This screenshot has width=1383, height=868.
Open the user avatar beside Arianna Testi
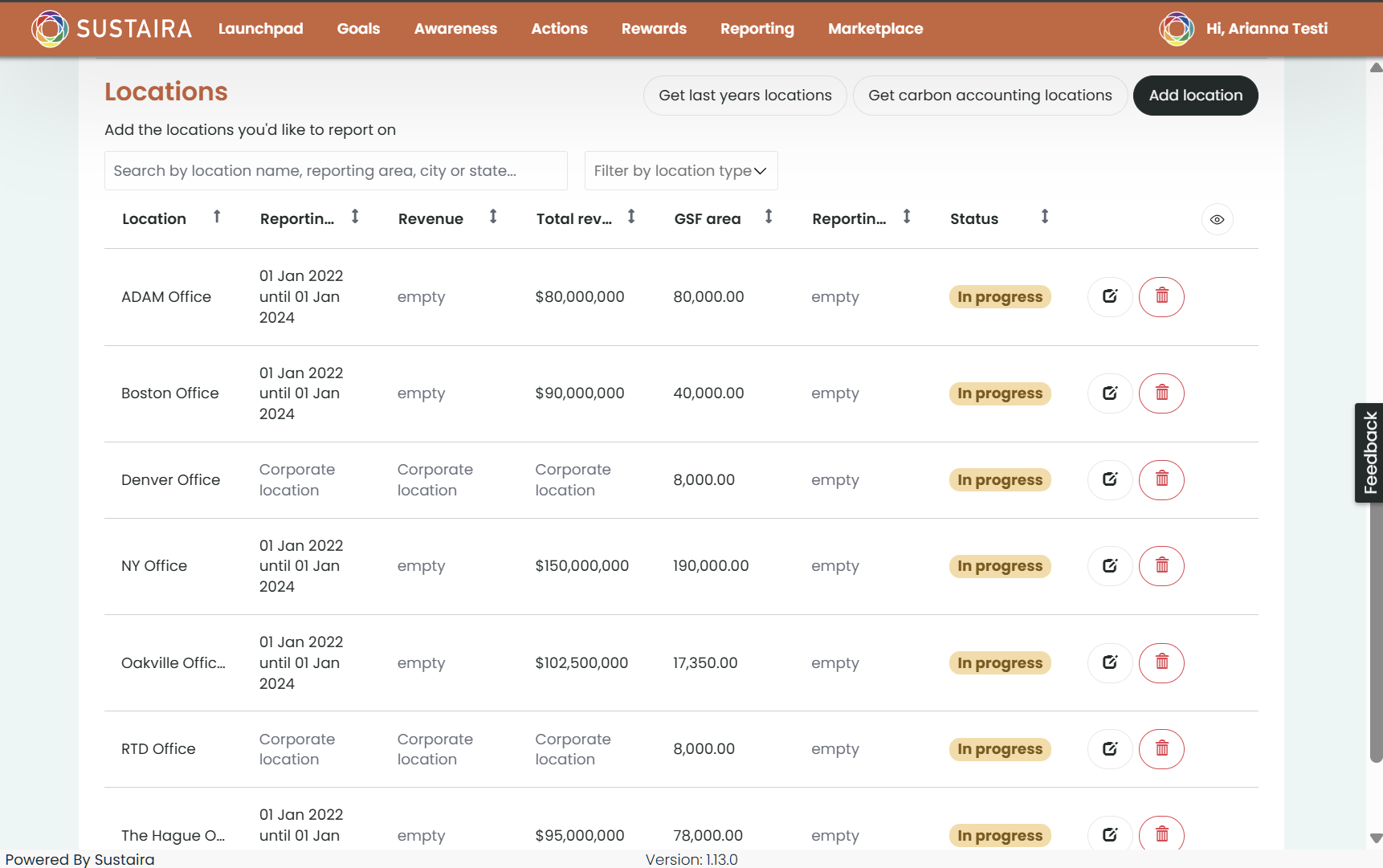(x=1177, y=29)
